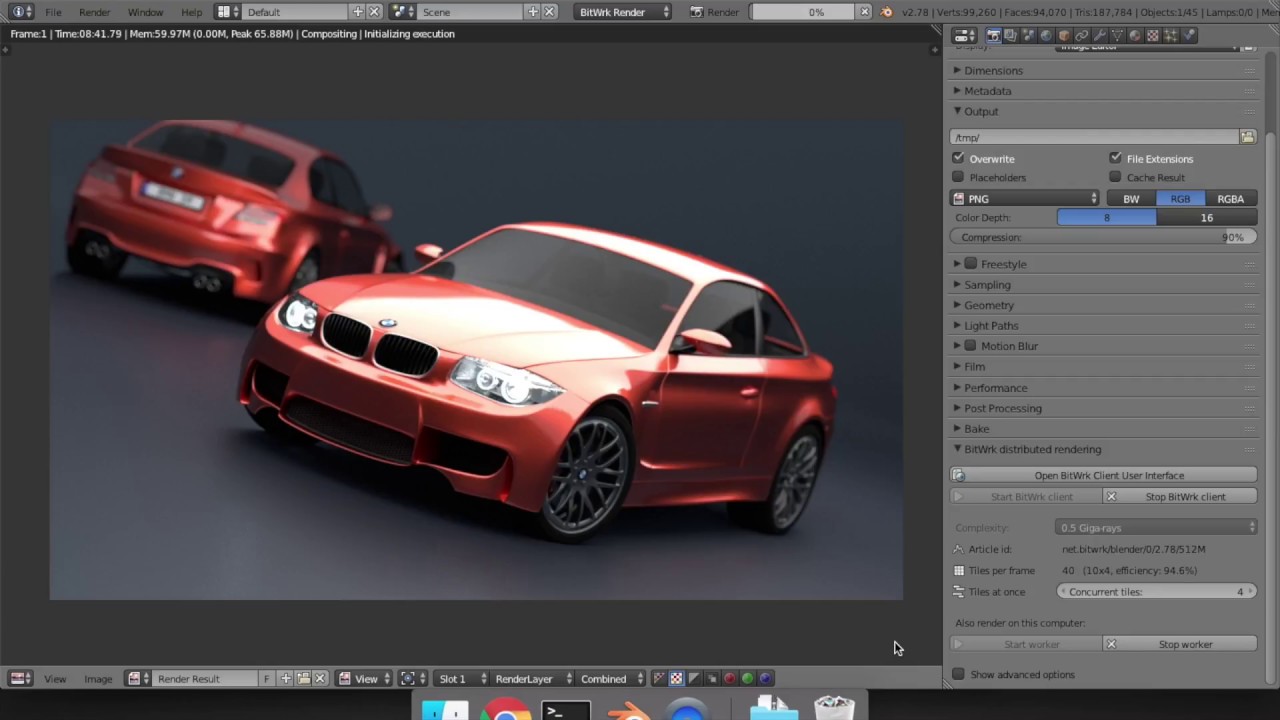Image resolution: width=1280 pixels, height=720 pixels.
Task: Open Terminal from the dock
Action: [x=566, y=711]
